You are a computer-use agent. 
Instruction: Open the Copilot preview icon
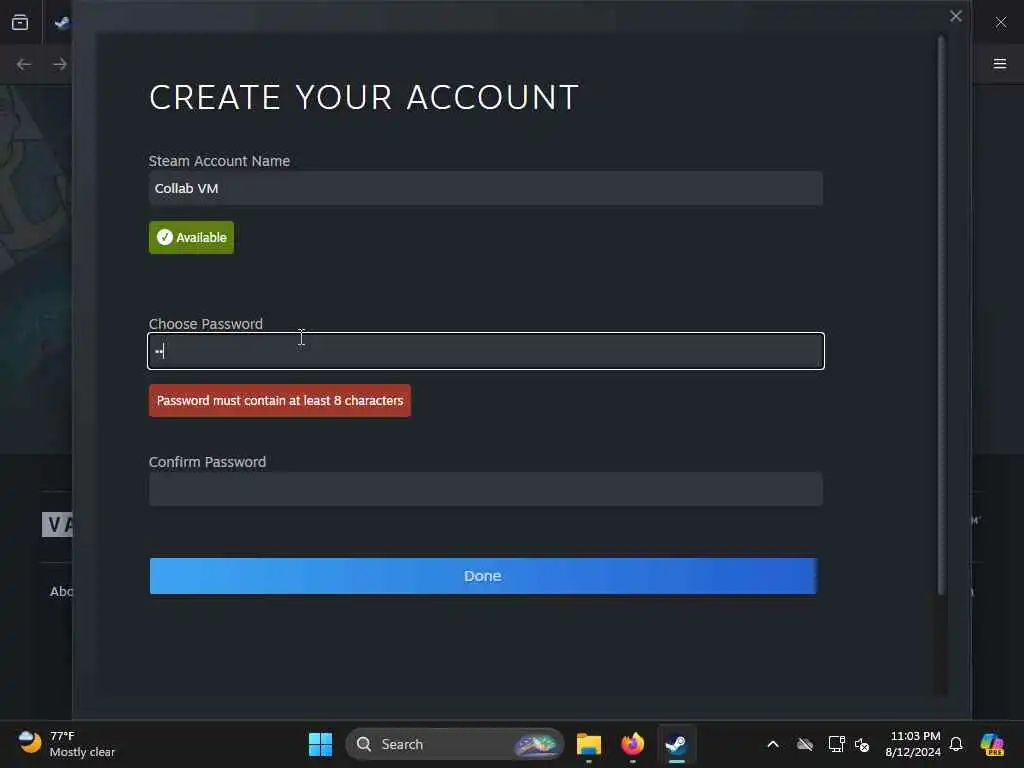(992, 744)
